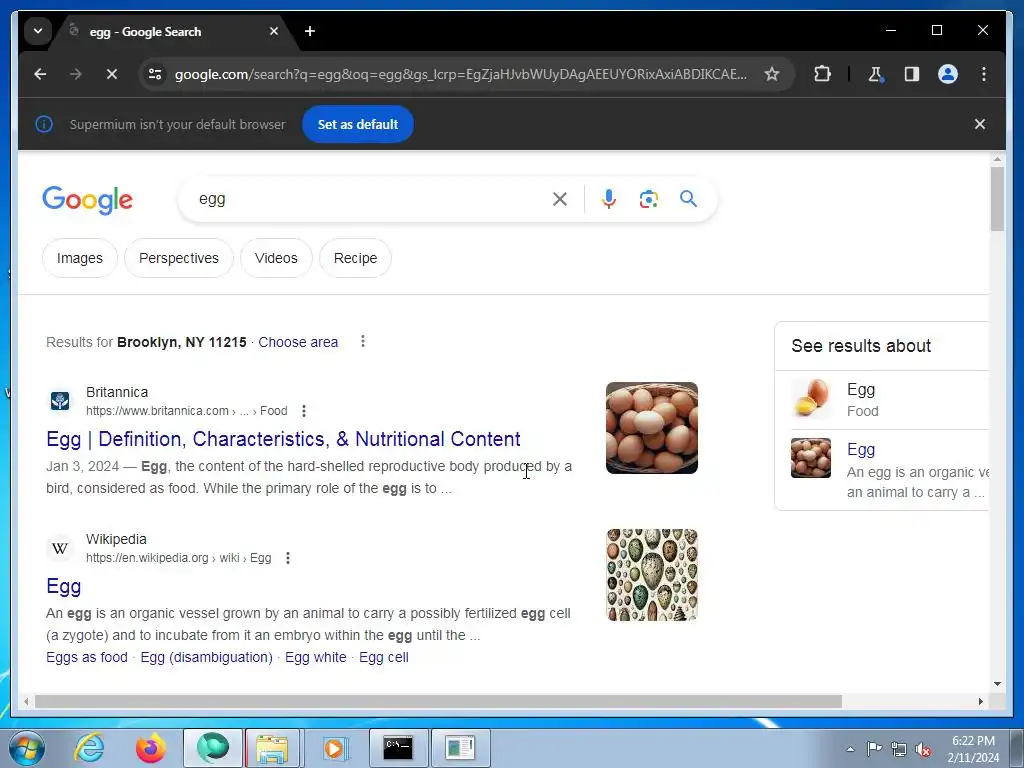Open Britannica result options menu

click(x=304, y=411)
